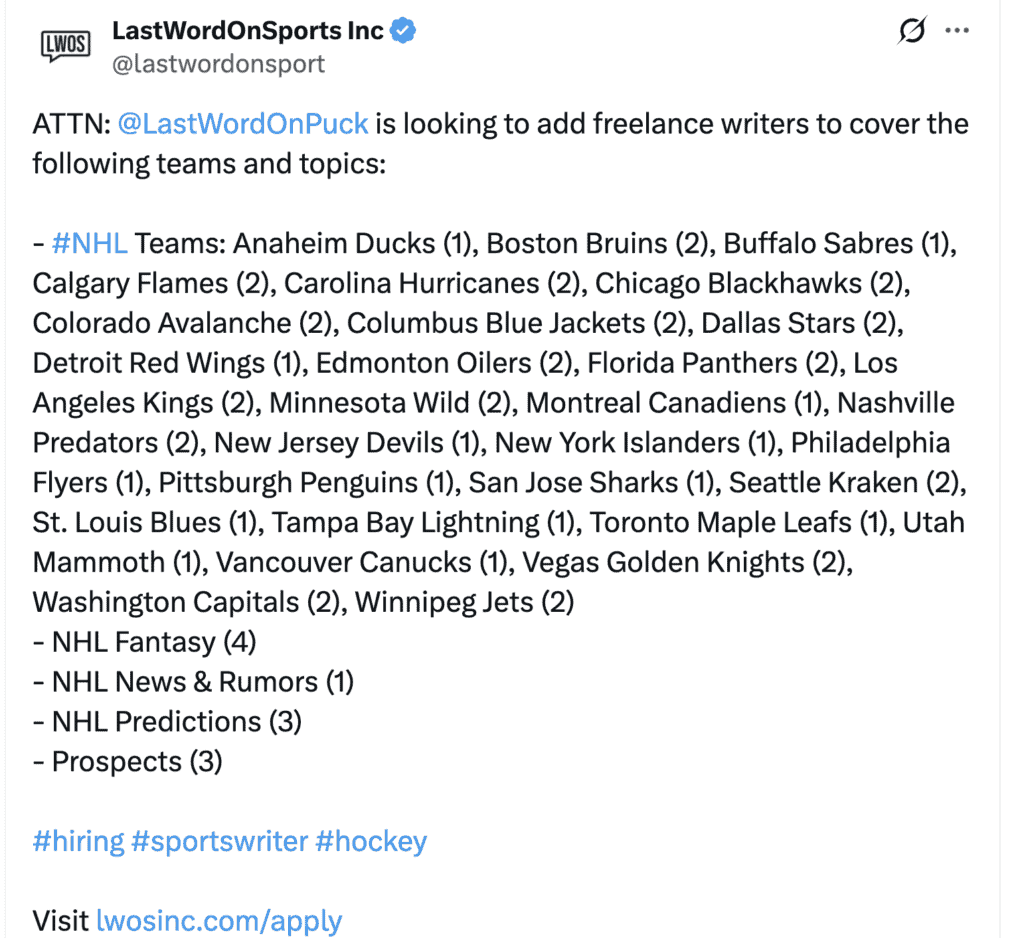Open the #hockey hashtag
This screenshot has height=938, width=1024.
click(371, 841)
